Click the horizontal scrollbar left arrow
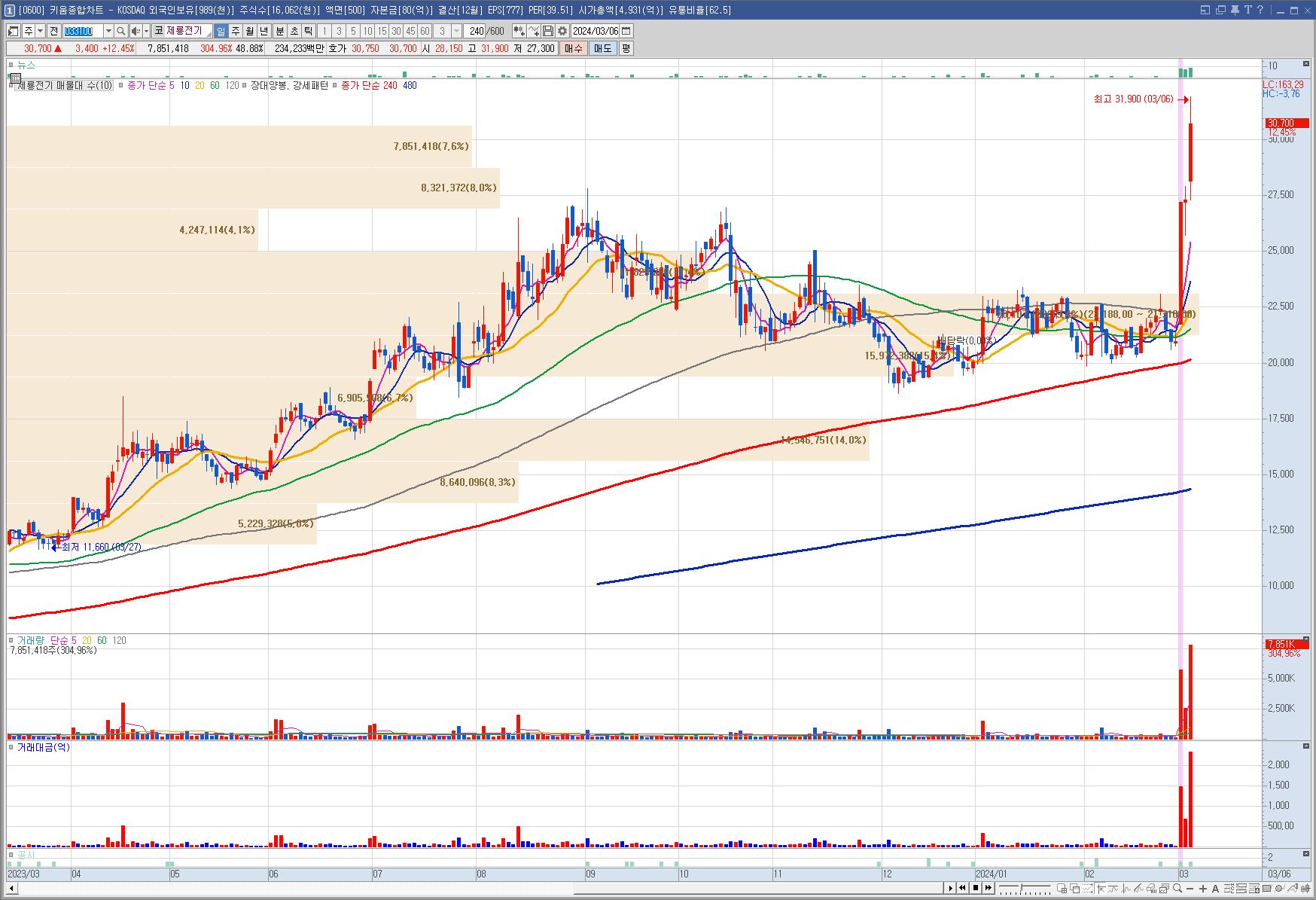This screenshot has height=900, width=1316. click(x=11, y=888)
